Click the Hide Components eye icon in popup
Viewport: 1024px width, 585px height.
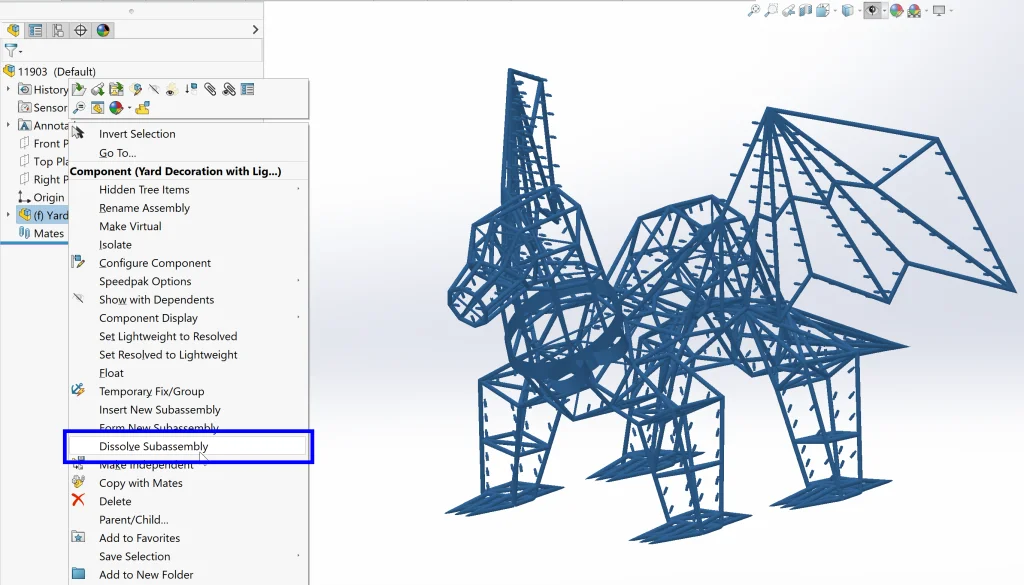click(x=170, y=90)
